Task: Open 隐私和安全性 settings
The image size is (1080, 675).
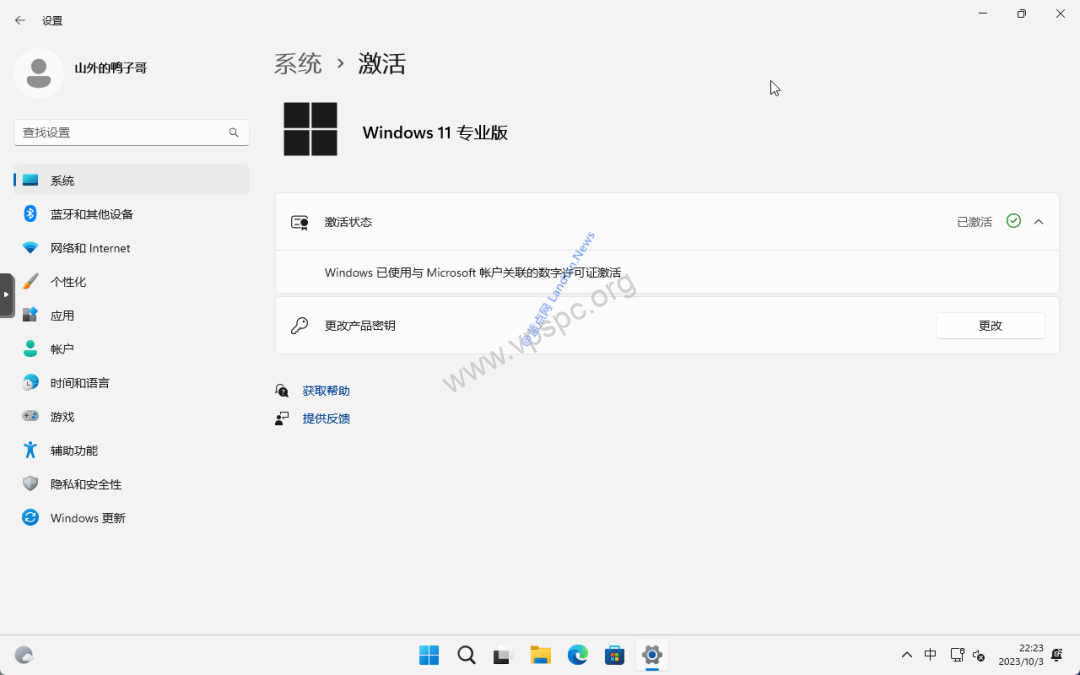Action: pyautogui.click(x=131, y=484)
